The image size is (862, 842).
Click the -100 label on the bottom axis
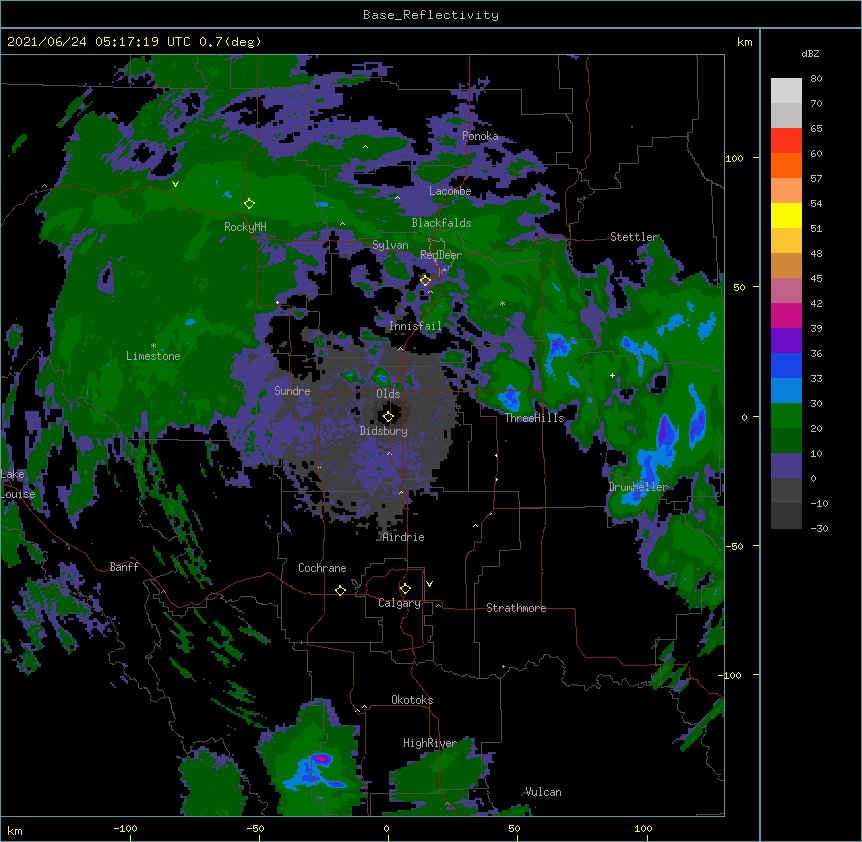[125, 828]
